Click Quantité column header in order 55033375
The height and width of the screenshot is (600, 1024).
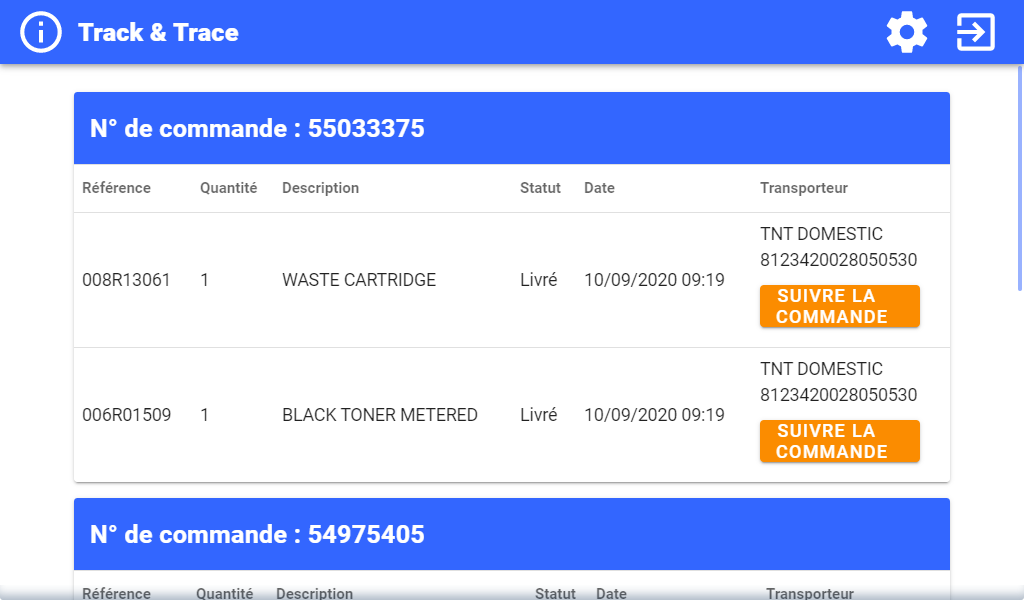click(x=228, y=188)
